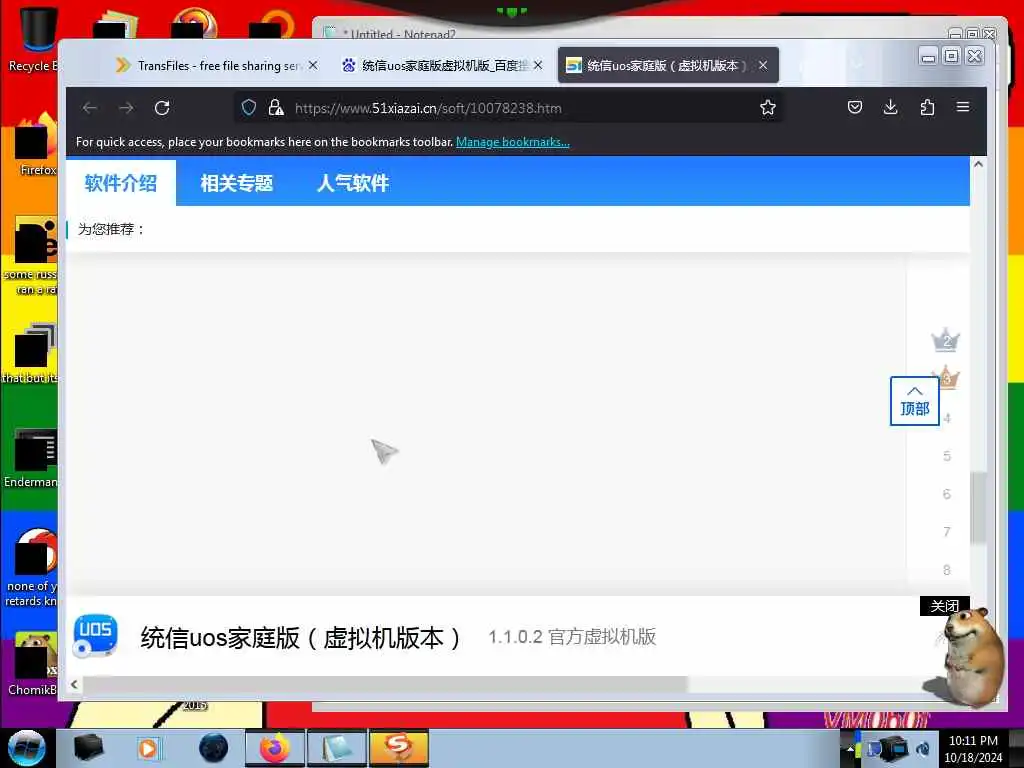Click the vertical scrollbar thumb
The width and height of the screenshot is (1024, 768).
click(978, 507)
